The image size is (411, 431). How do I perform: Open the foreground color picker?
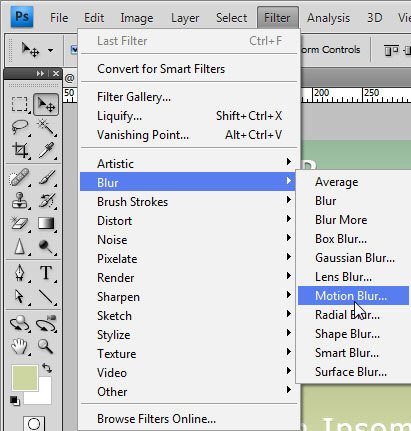(25, 378)
